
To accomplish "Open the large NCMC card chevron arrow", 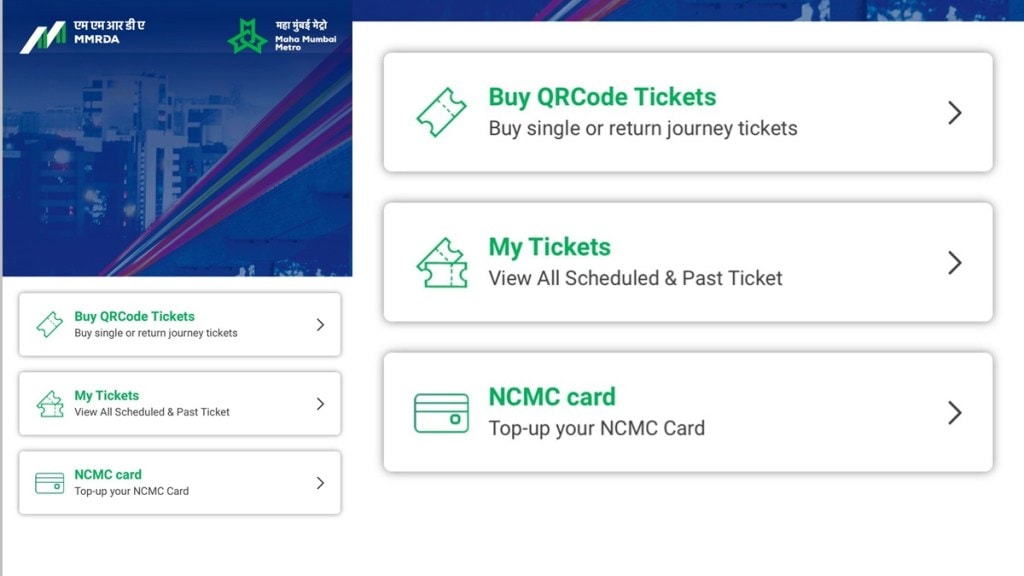I will [954, 413].
